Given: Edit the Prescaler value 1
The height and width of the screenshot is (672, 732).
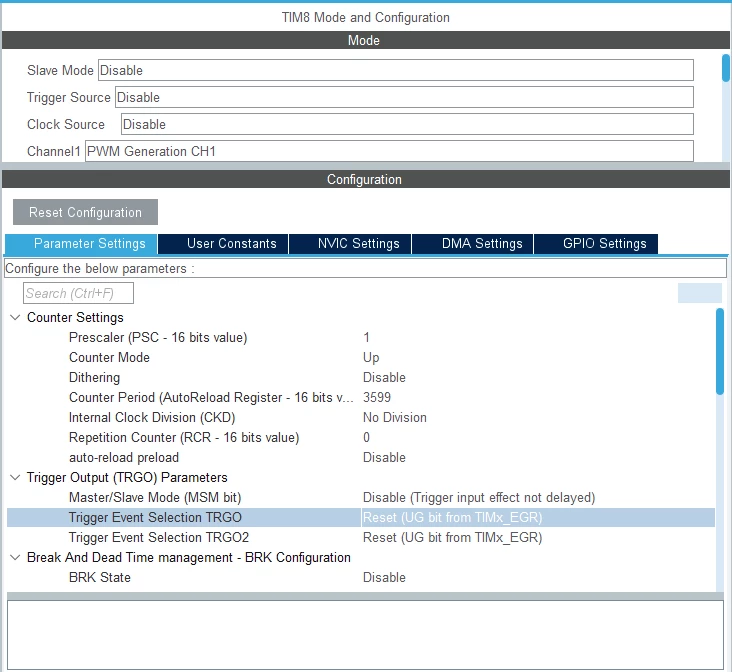Looking at the screenshot, I should coord(538,337).
